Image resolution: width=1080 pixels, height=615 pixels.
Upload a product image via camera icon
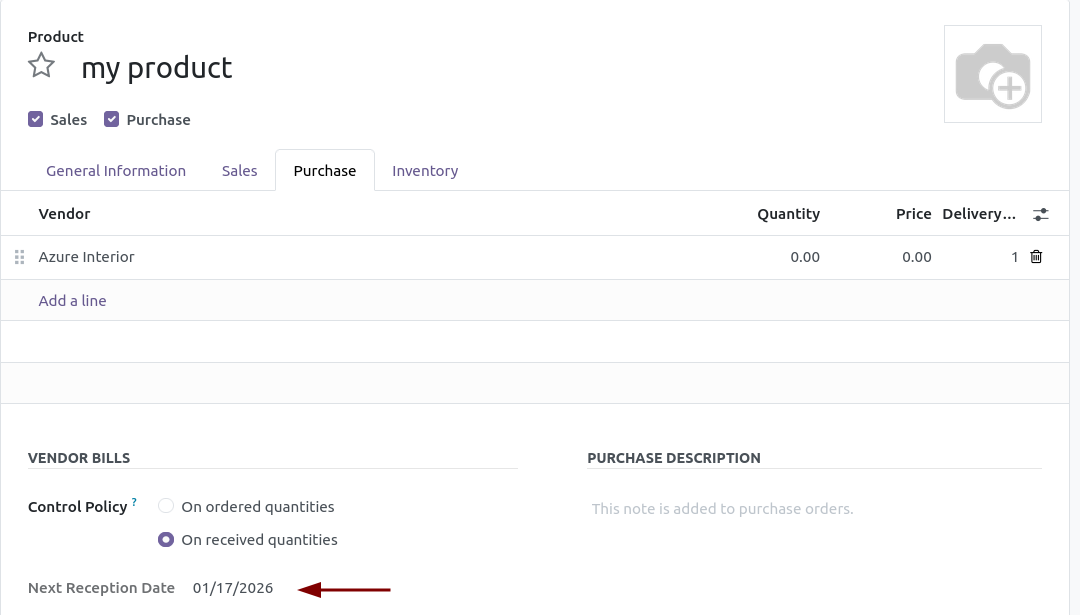coord(992,73)
